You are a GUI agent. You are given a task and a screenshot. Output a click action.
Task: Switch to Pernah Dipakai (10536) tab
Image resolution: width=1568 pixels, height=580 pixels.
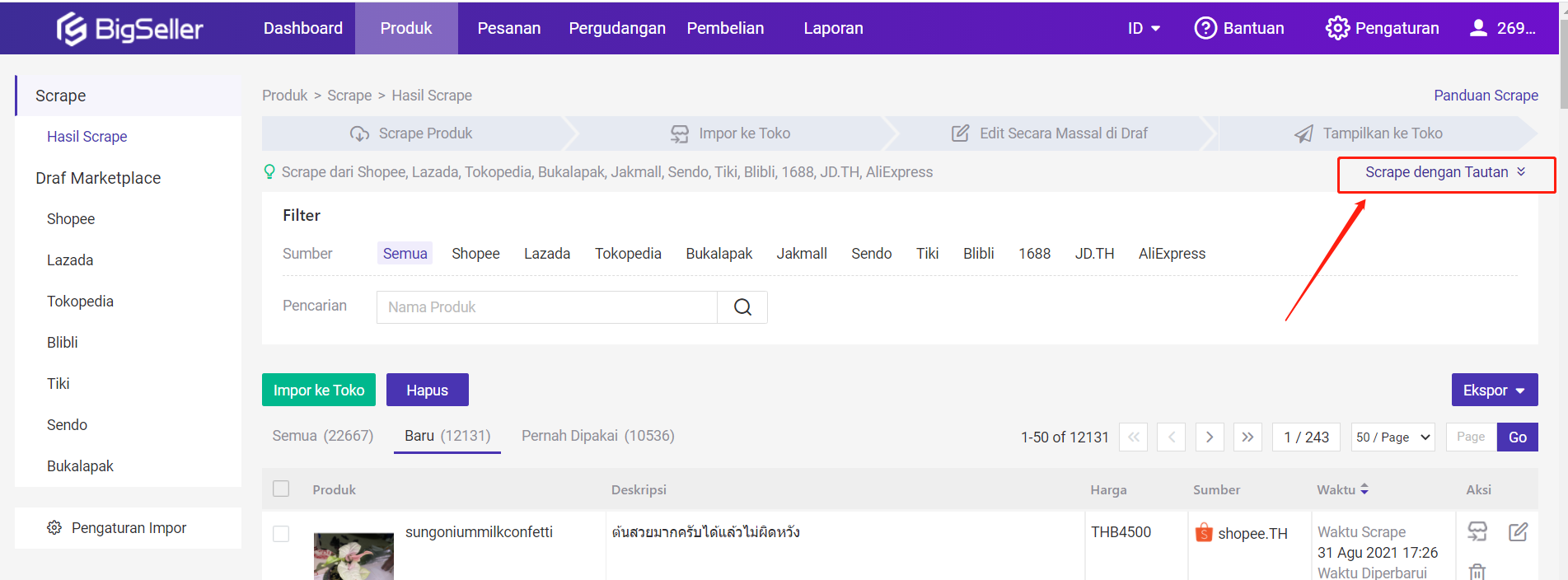[x=598, y=436]
